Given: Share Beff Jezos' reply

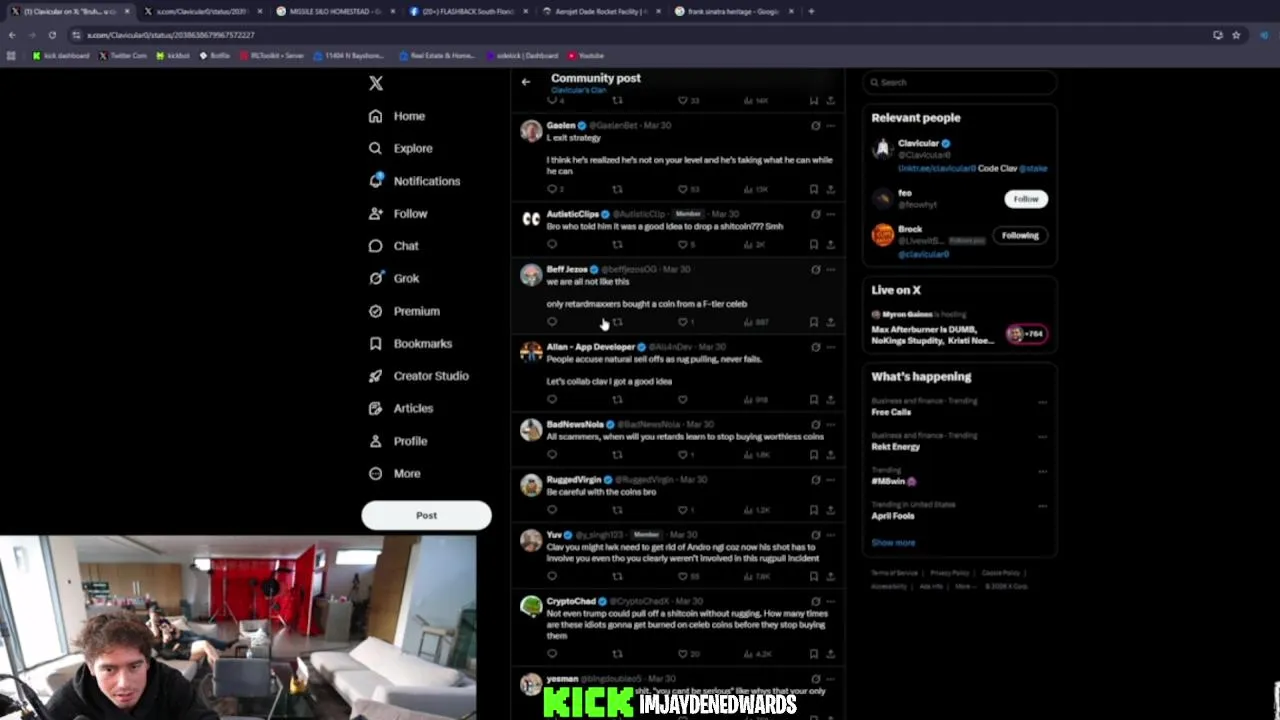Looking at the screenshot, I should (830, 322).
